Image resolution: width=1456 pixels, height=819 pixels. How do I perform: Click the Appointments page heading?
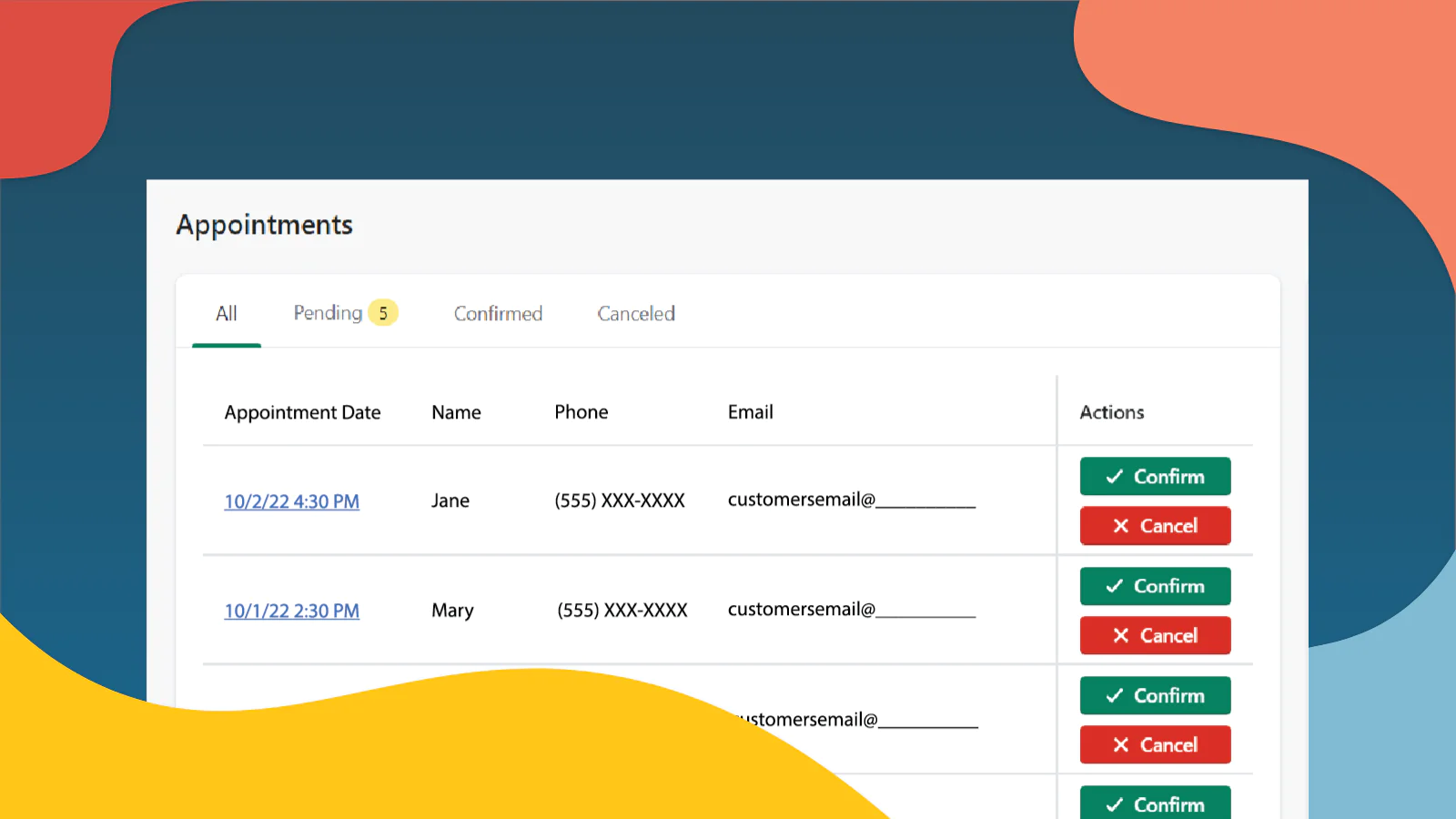(x=265, y=226)
